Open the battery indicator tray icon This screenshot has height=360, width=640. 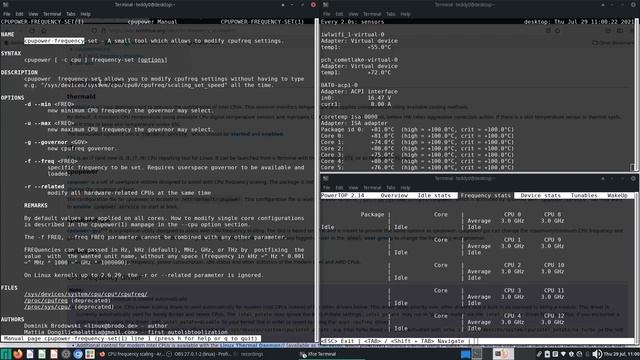[x=547, y=354]
